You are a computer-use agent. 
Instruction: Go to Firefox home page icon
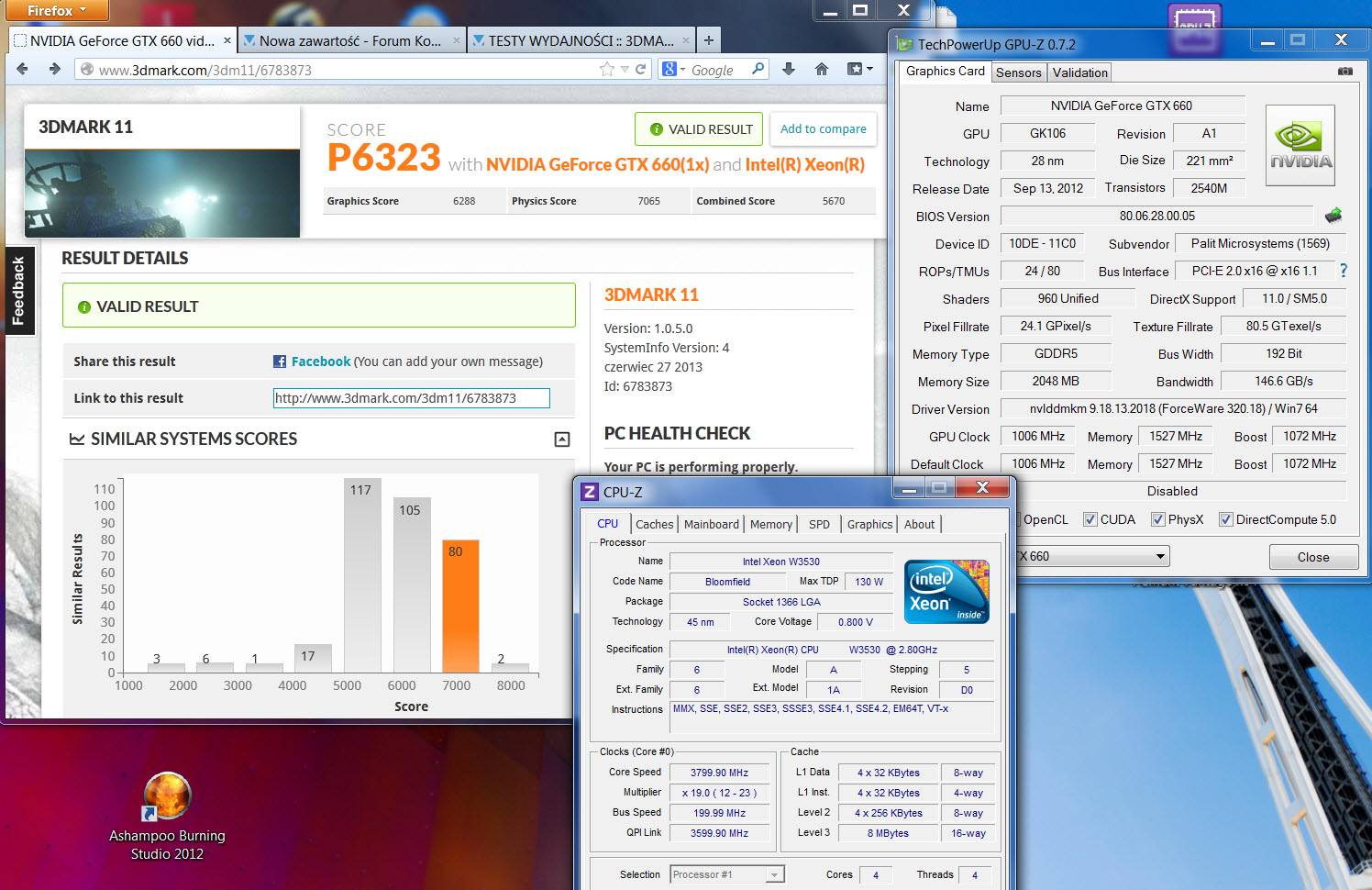coord(822,69)
